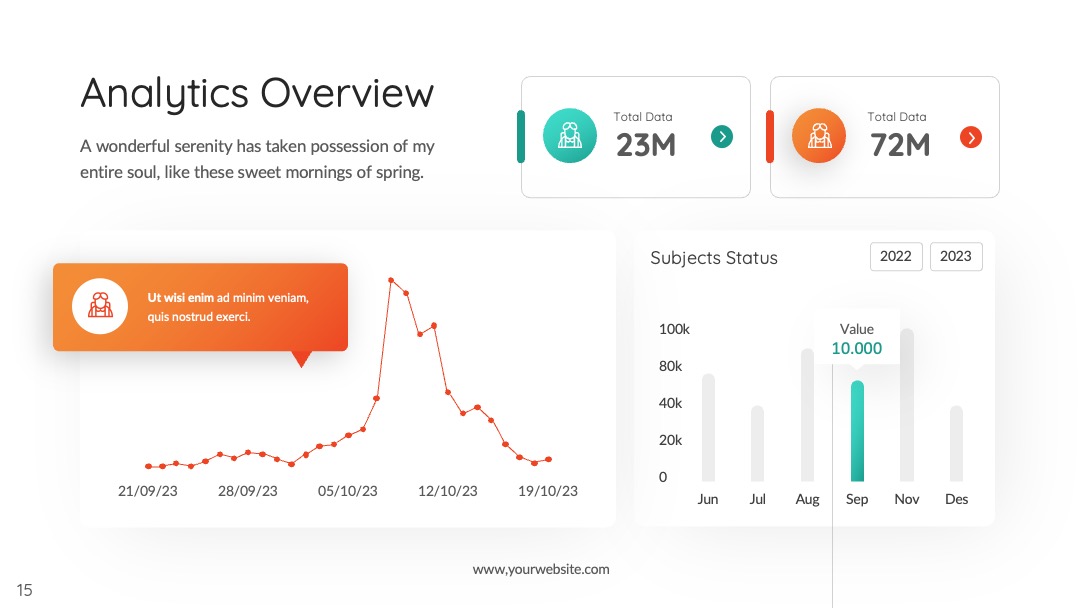Screen dimensions: 1080x608
Task: Click the 'A wonderful serenity' subtitle paragraph
Action: click(257, 159)
